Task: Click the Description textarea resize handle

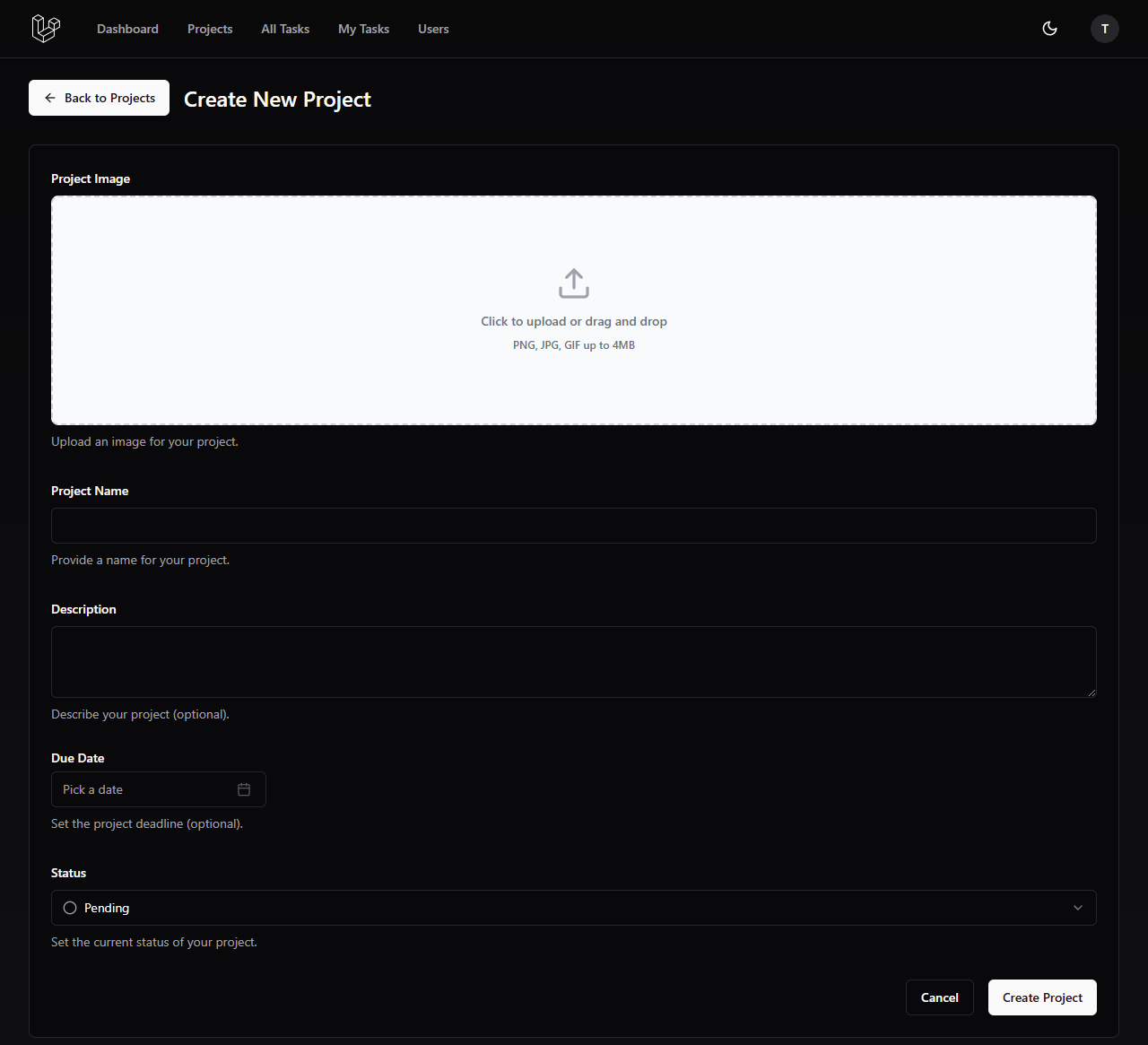Action: 1091,692
